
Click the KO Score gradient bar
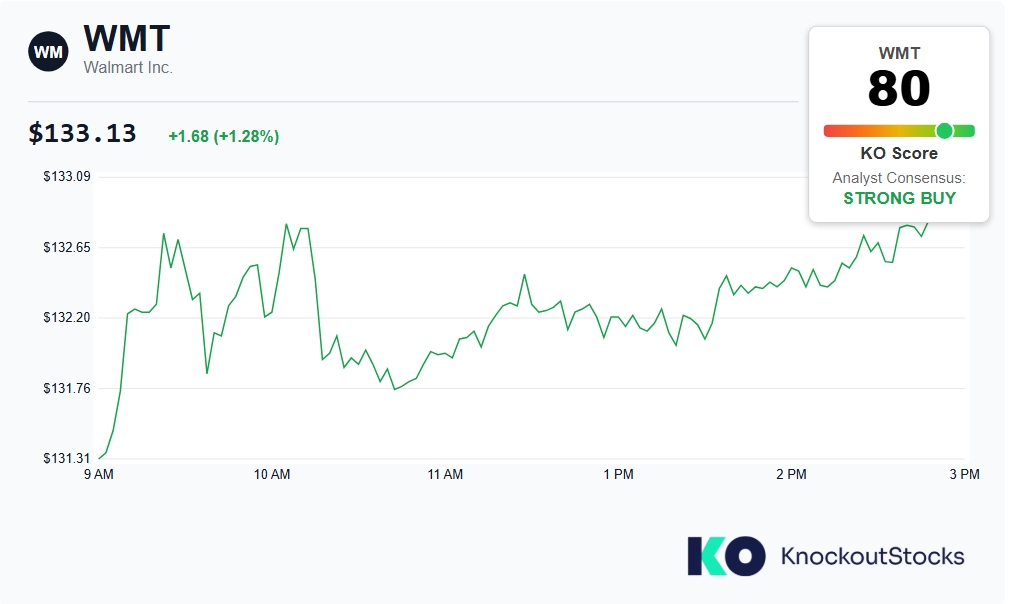899,131
